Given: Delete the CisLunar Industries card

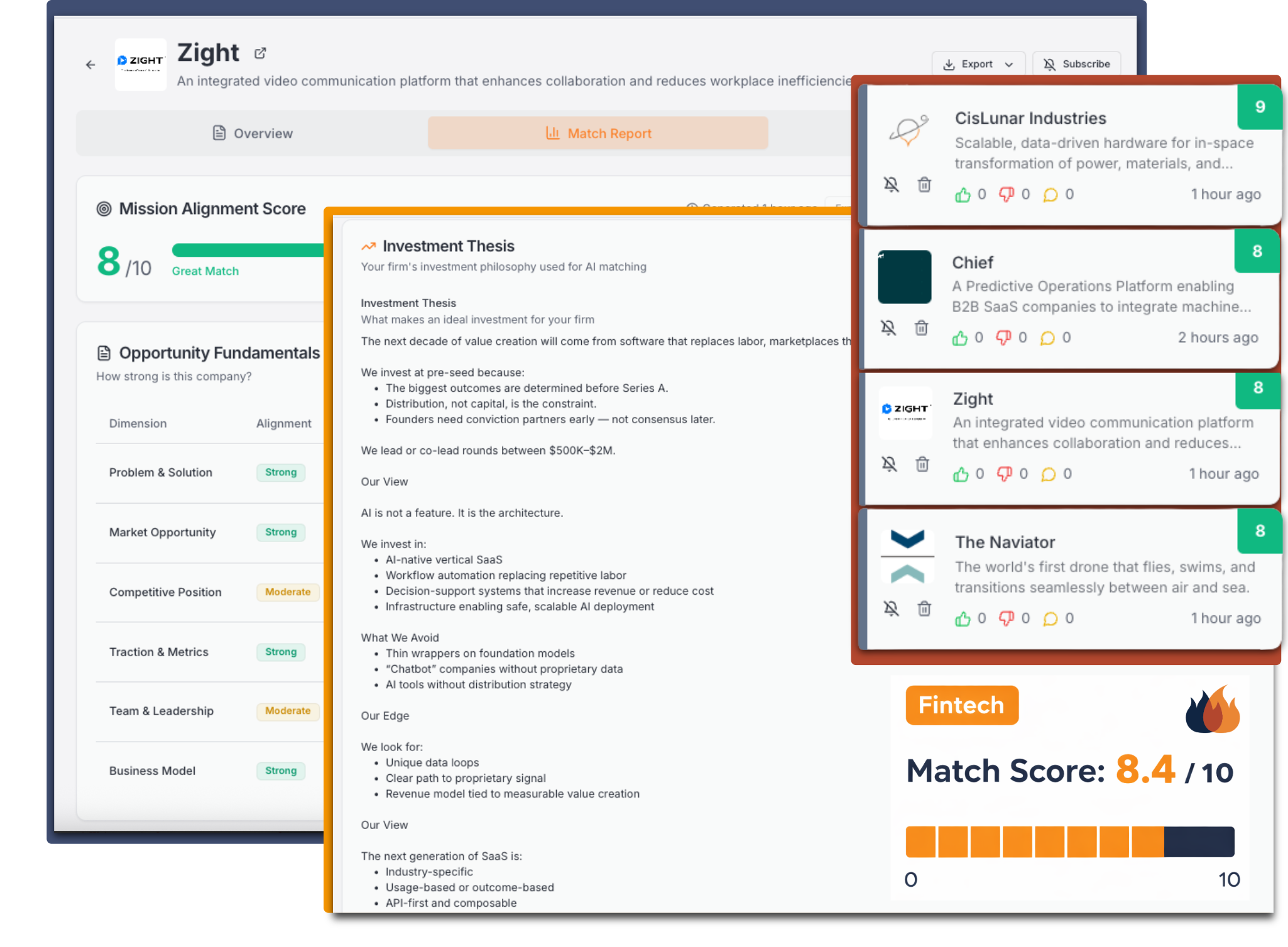Looking at the screenshot, I should [924, 185].
